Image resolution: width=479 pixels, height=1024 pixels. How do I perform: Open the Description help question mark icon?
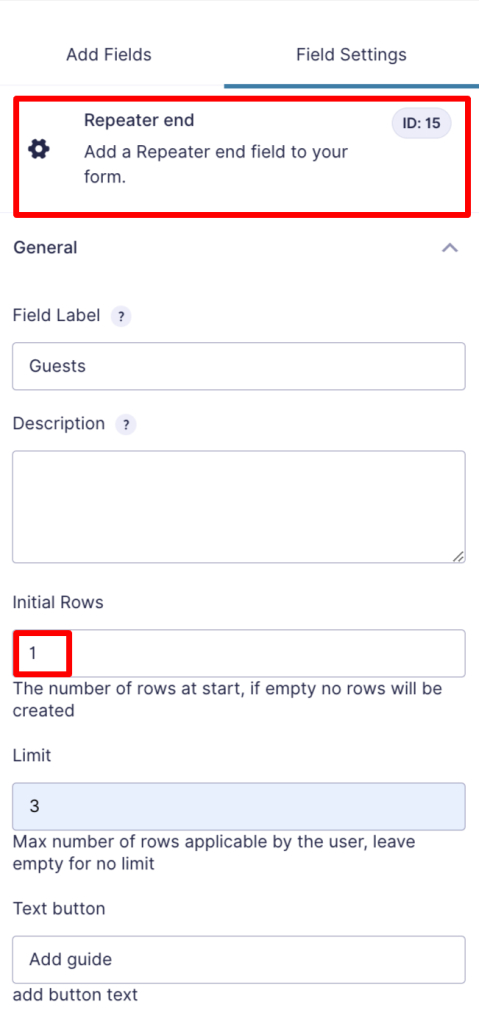tap(125, 425)
